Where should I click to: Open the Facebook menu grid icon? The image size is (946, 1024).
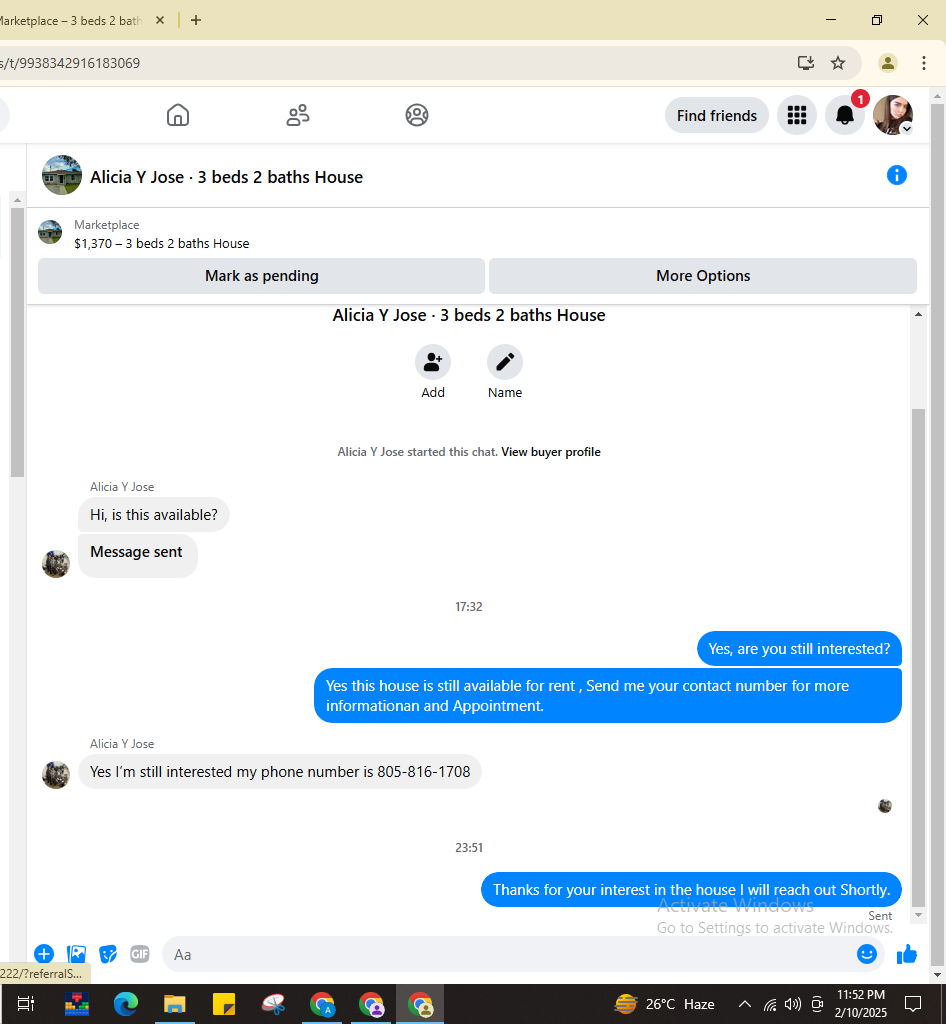(x=796, y=116)
